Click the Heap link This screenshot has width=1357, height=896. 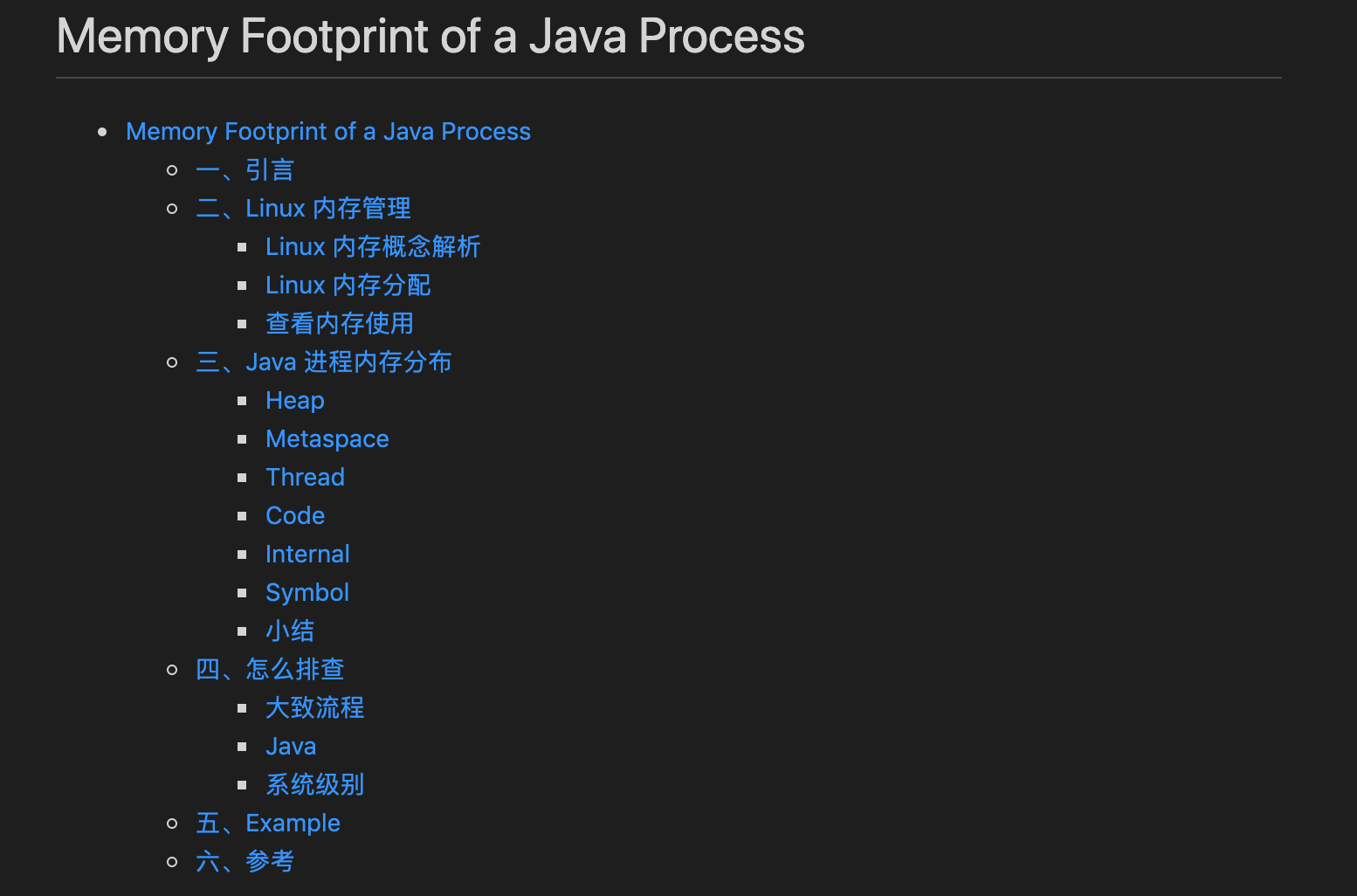[x=294, y=400]
